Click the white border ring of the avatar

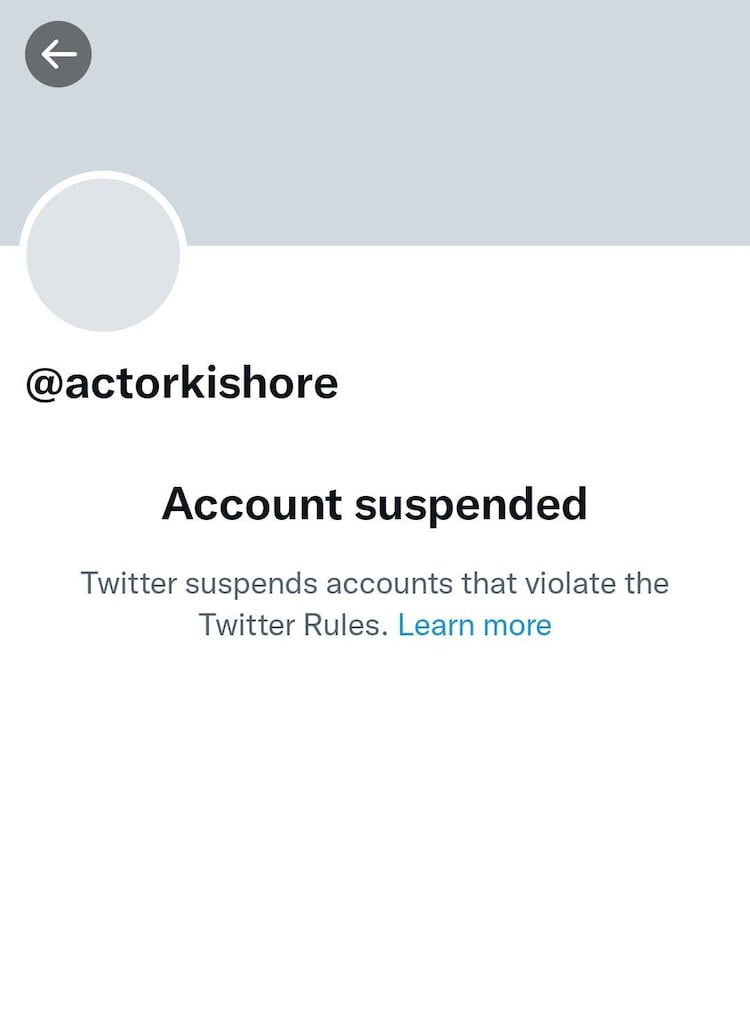tap(102, 175)
